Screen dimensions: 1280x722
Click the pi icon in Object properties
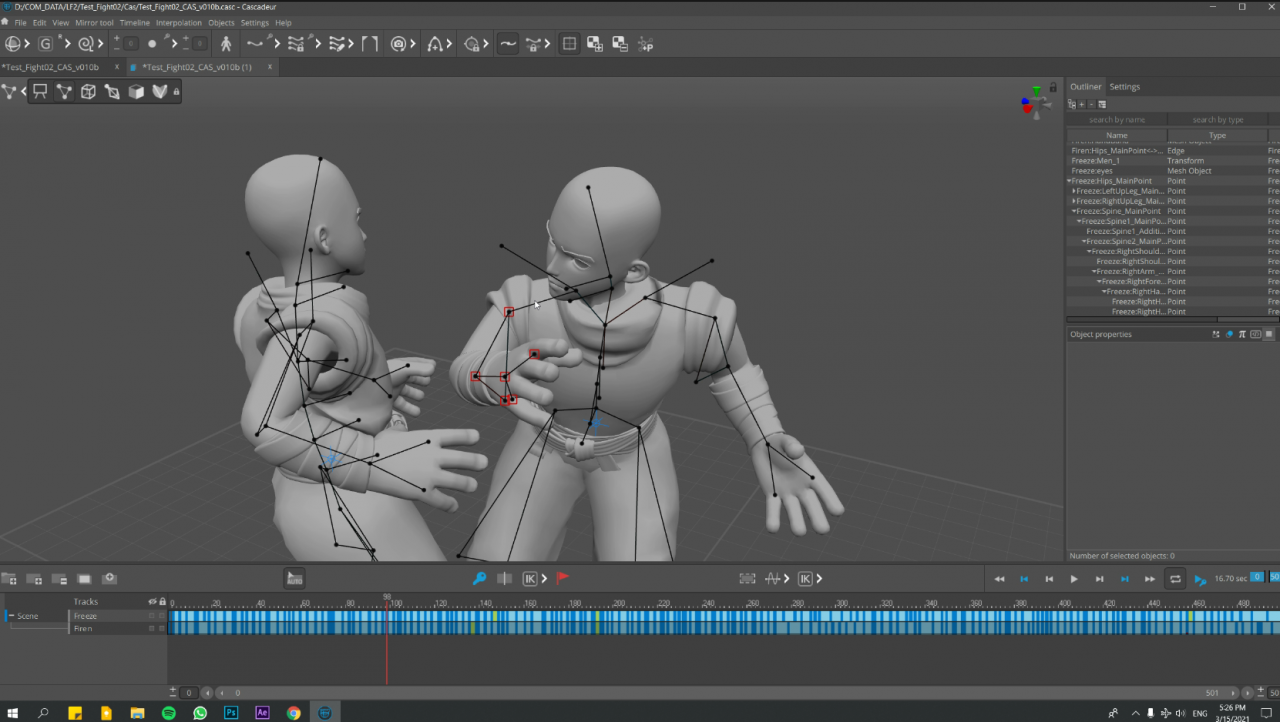(x=1242, y=334)
